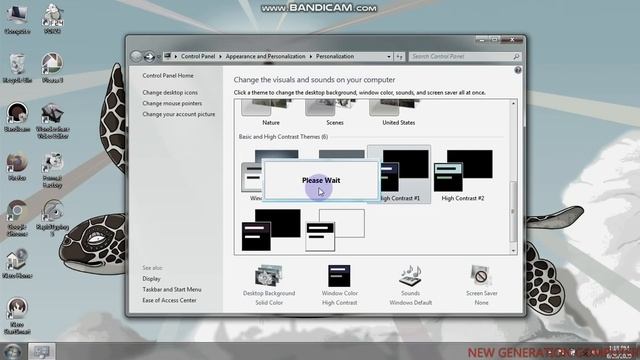Launch the Nero Home desktop shortcut
640x360 pixels.
pos(17,264)
